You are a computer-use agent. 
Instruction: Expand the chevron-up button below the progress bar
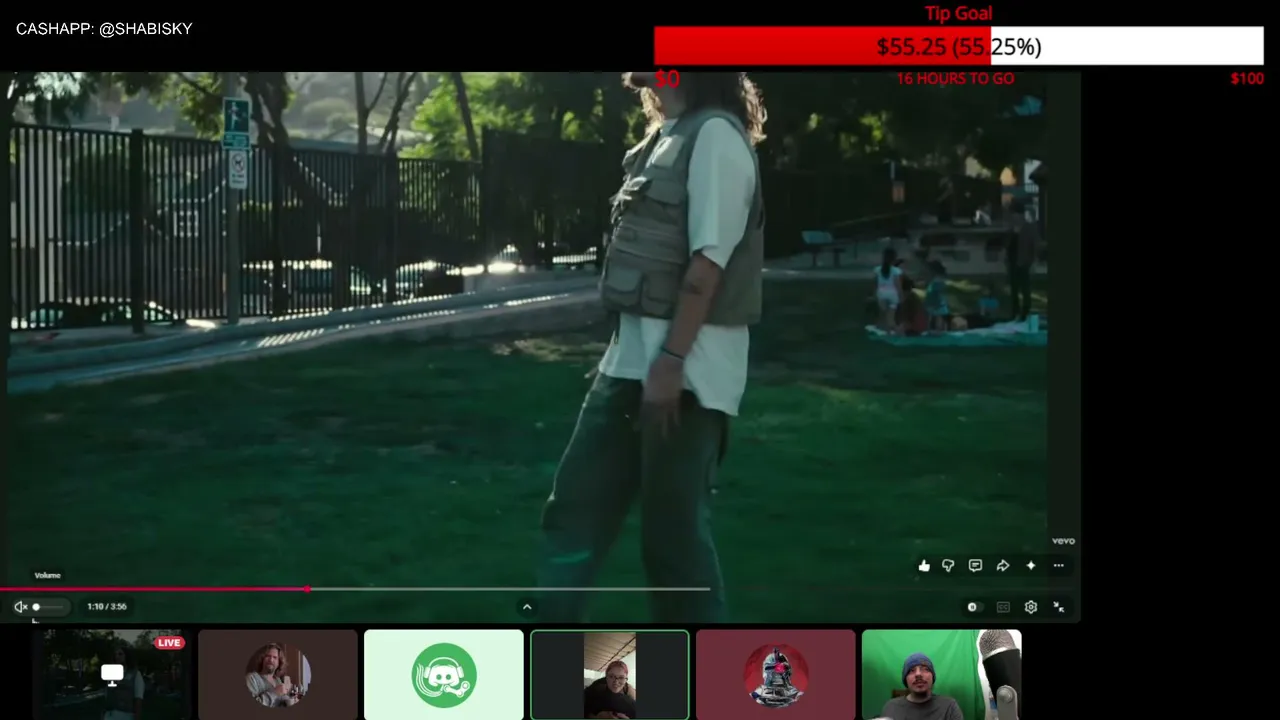point(527,607)
